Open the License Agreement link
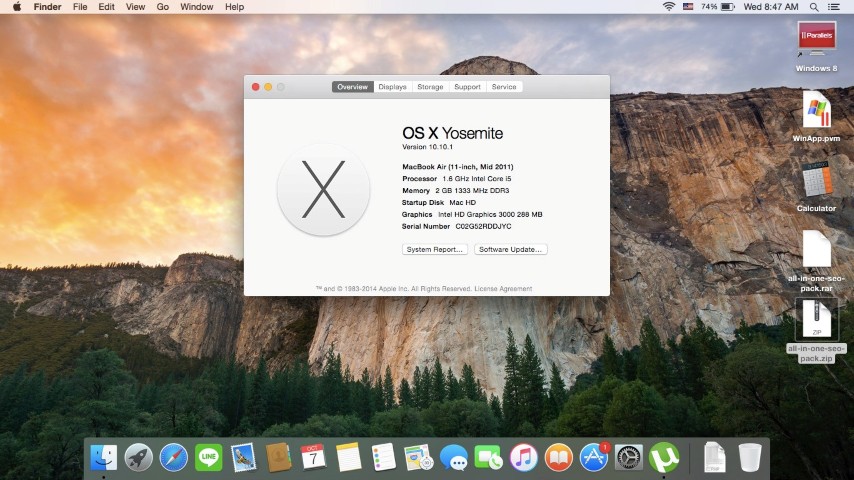854x480 pixels. (x=503, y=289)
